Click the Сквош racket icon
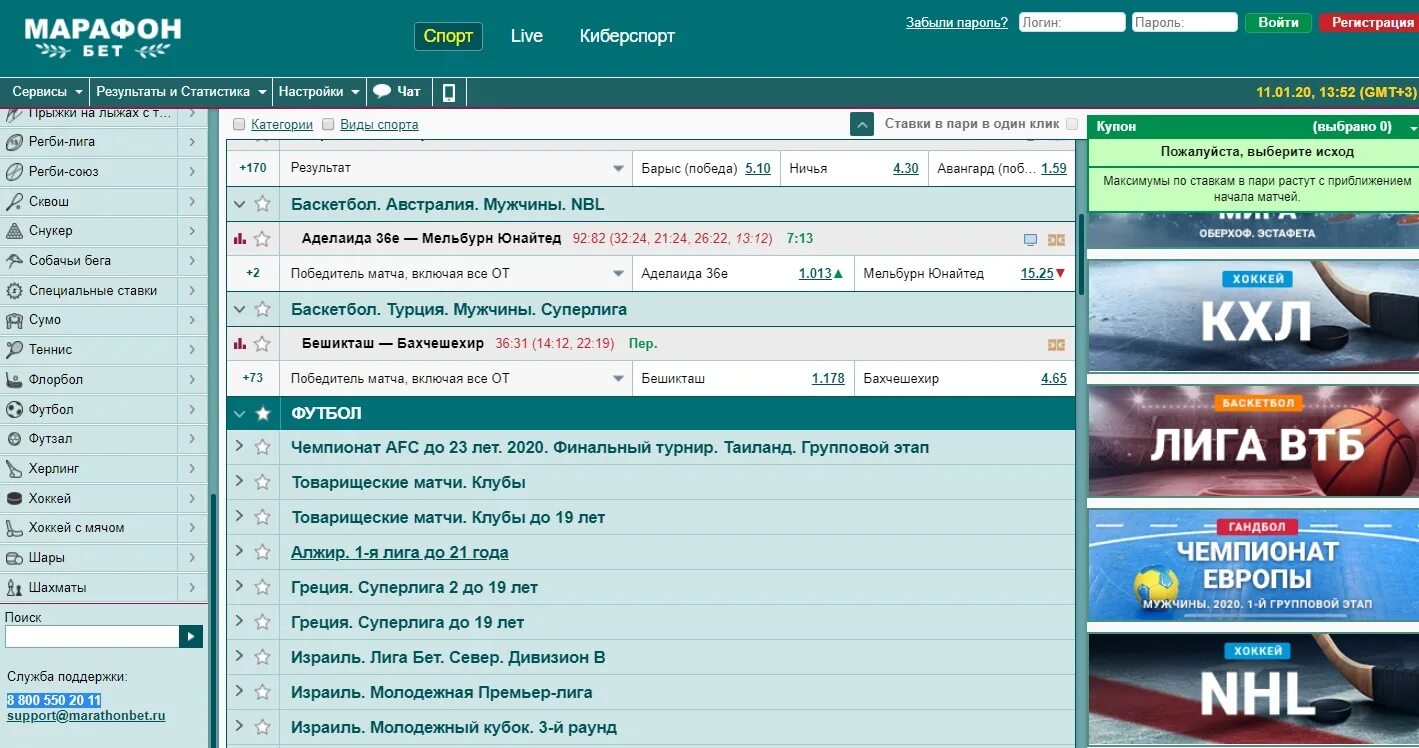The height and width of the screenshot is (748, 1419). [x=14, y=201]
